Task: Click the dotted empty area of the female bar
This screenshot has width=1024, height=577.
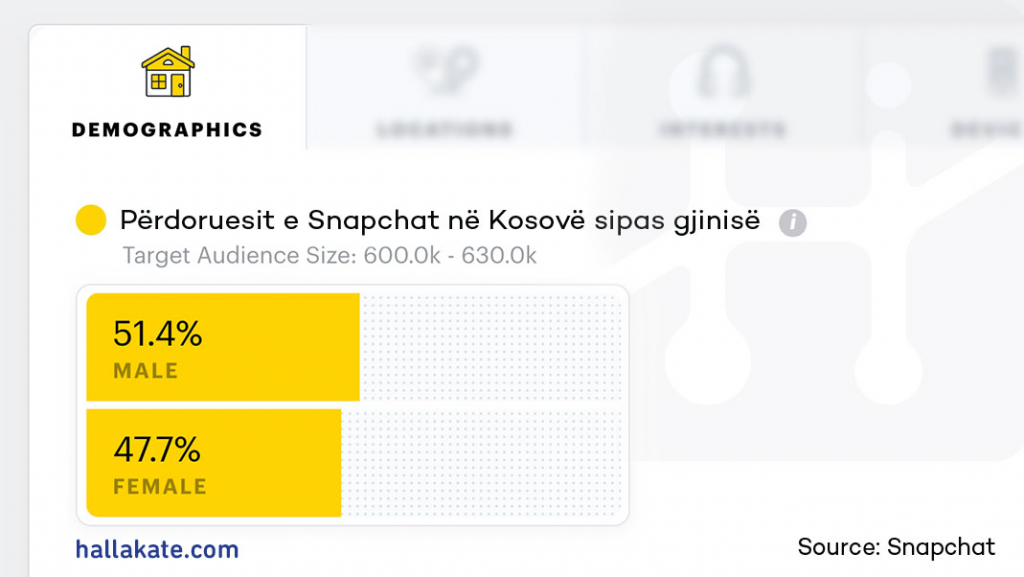Action: (x=482, y=463)
